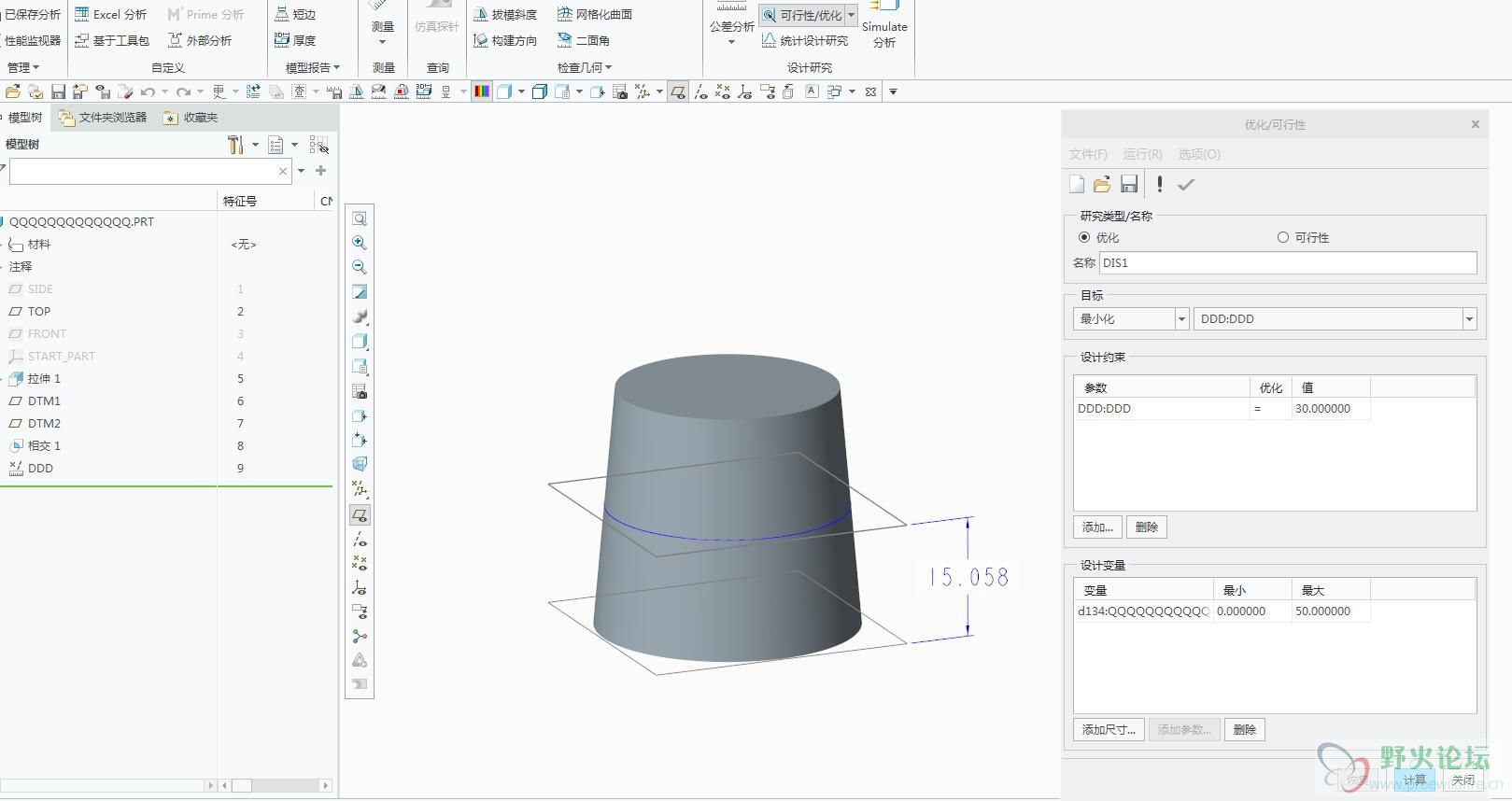
Task: Open existing study with folder icon
Action: tap(1102, 185)
